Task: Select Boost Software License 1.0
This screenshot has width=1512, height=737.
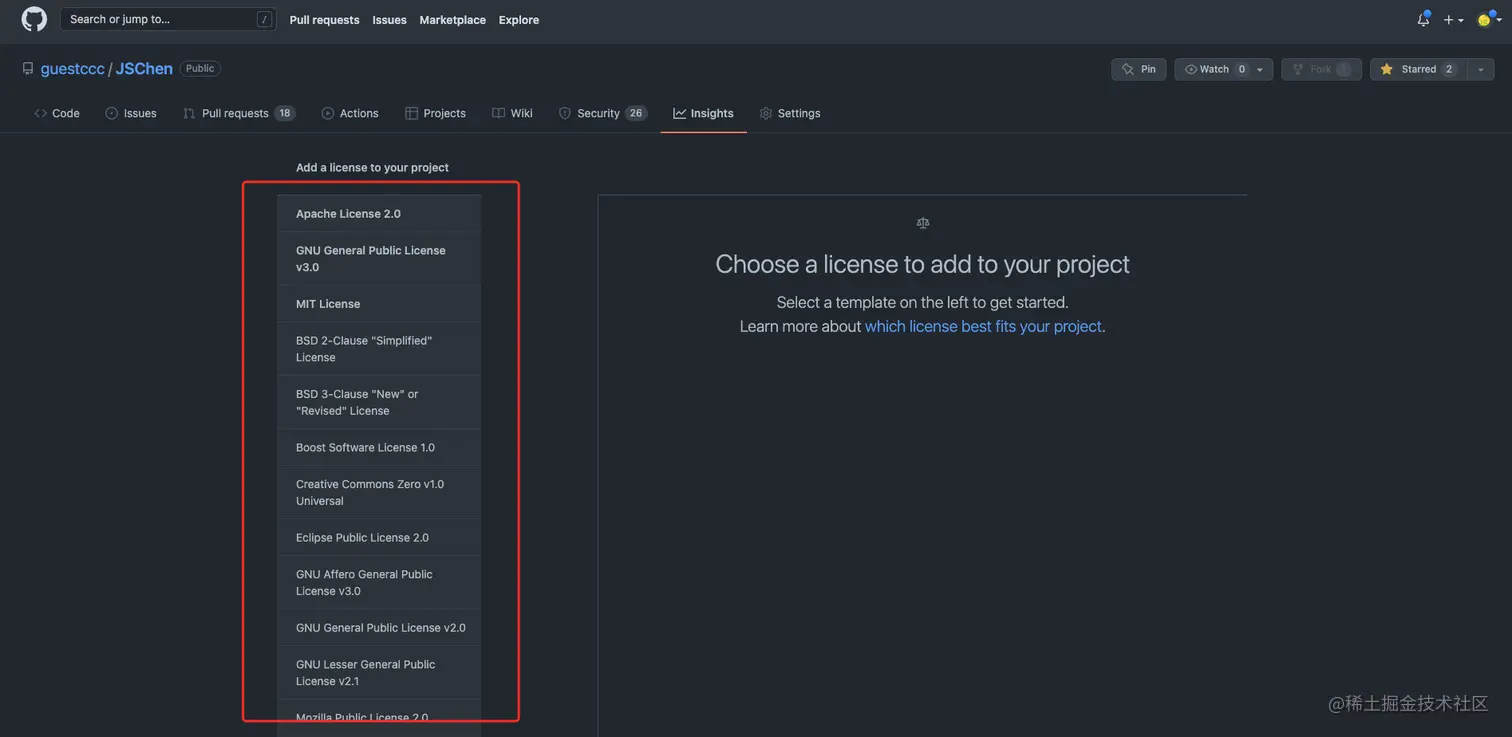Action: (x=379, y=448)
